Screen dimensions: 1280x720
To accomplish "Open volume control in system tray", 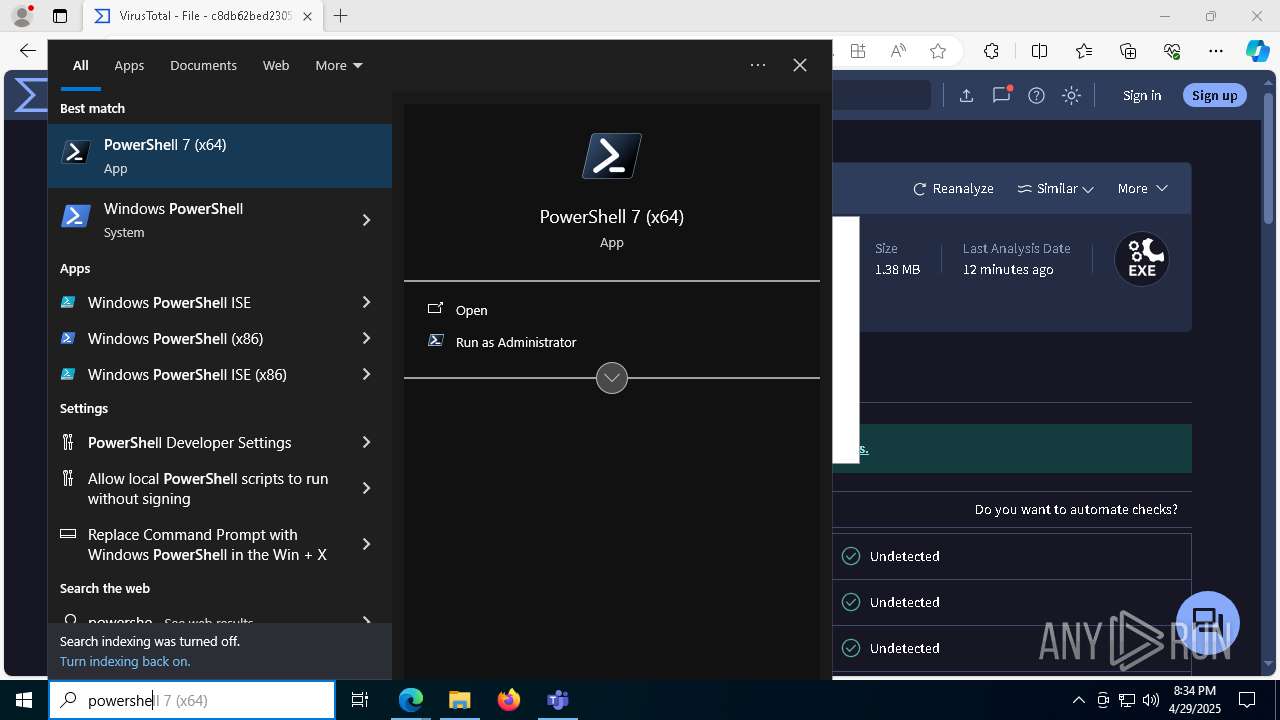I will 1151,700.
